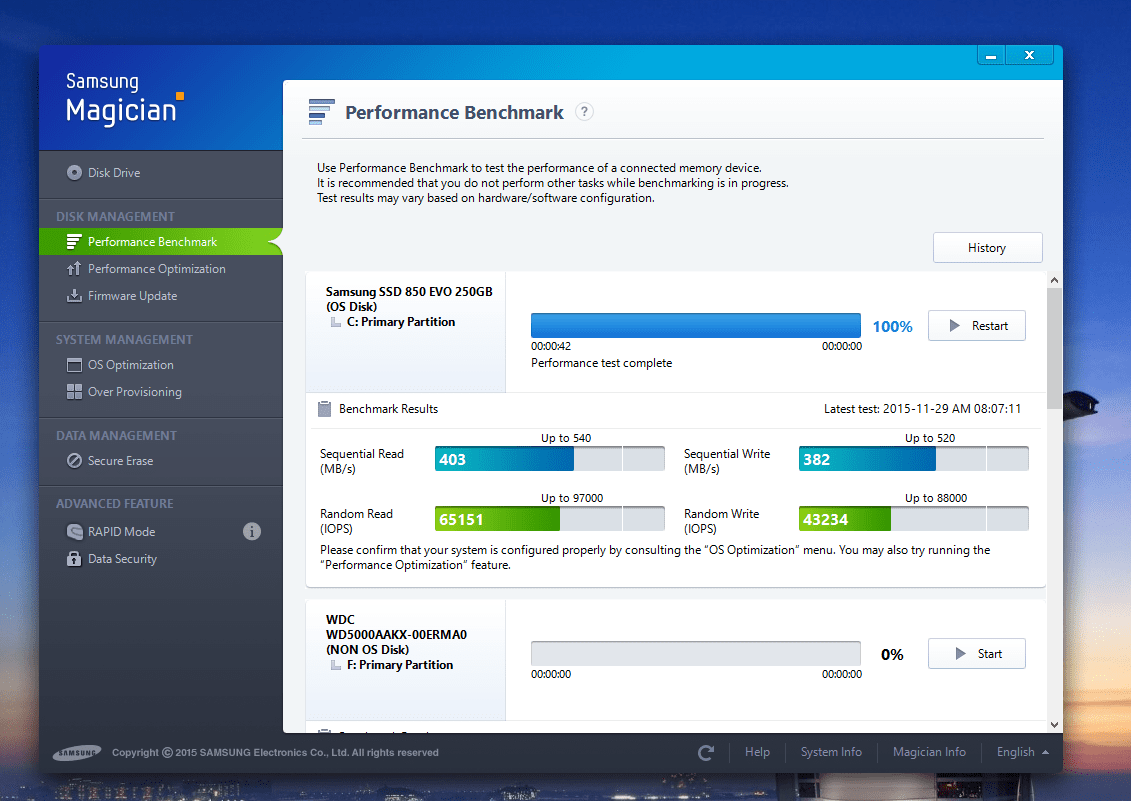Click the Performance Benchmark sidebar icon

(74, 242)
